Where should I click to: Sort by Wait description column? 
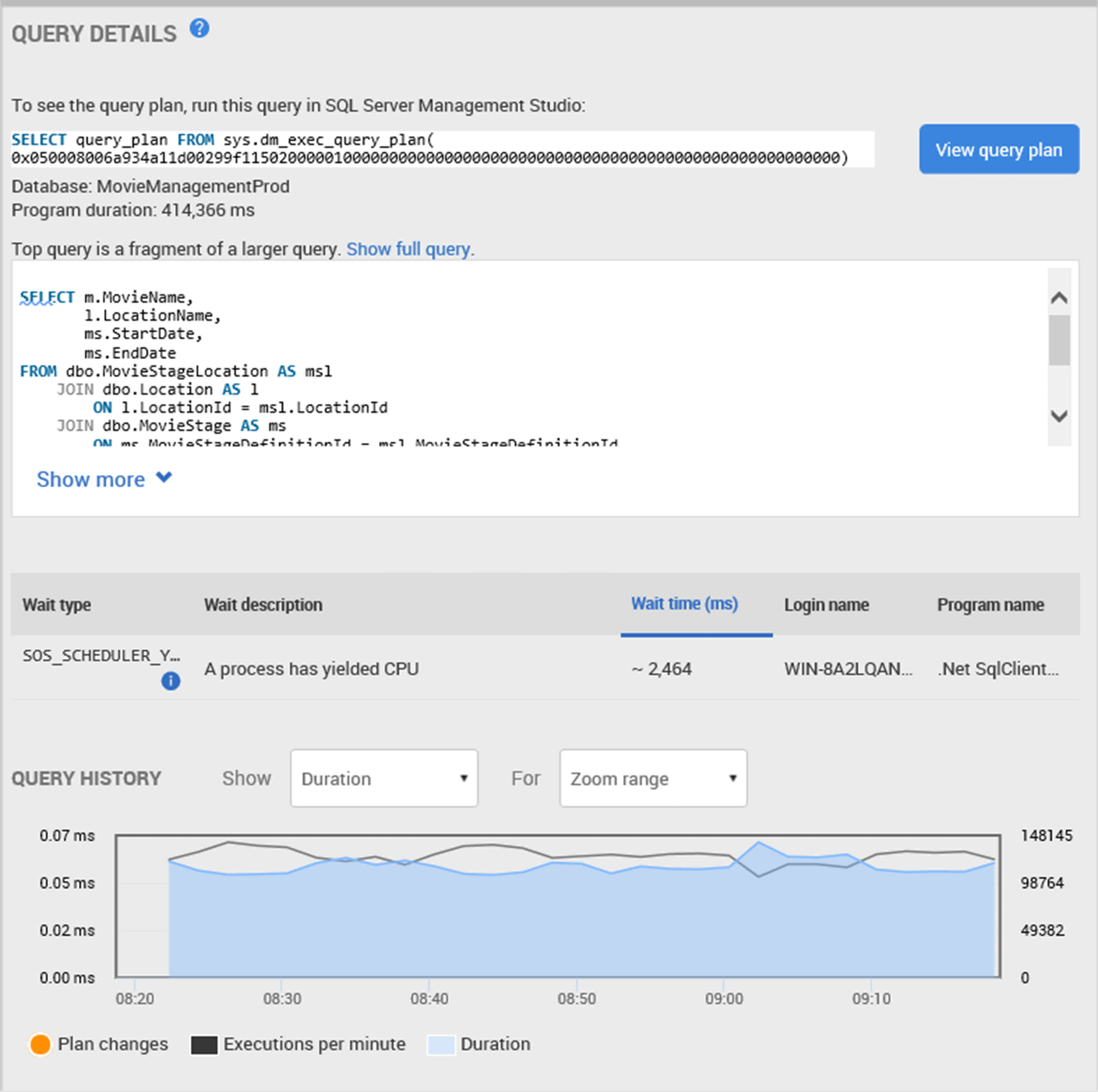pos(263,605)
